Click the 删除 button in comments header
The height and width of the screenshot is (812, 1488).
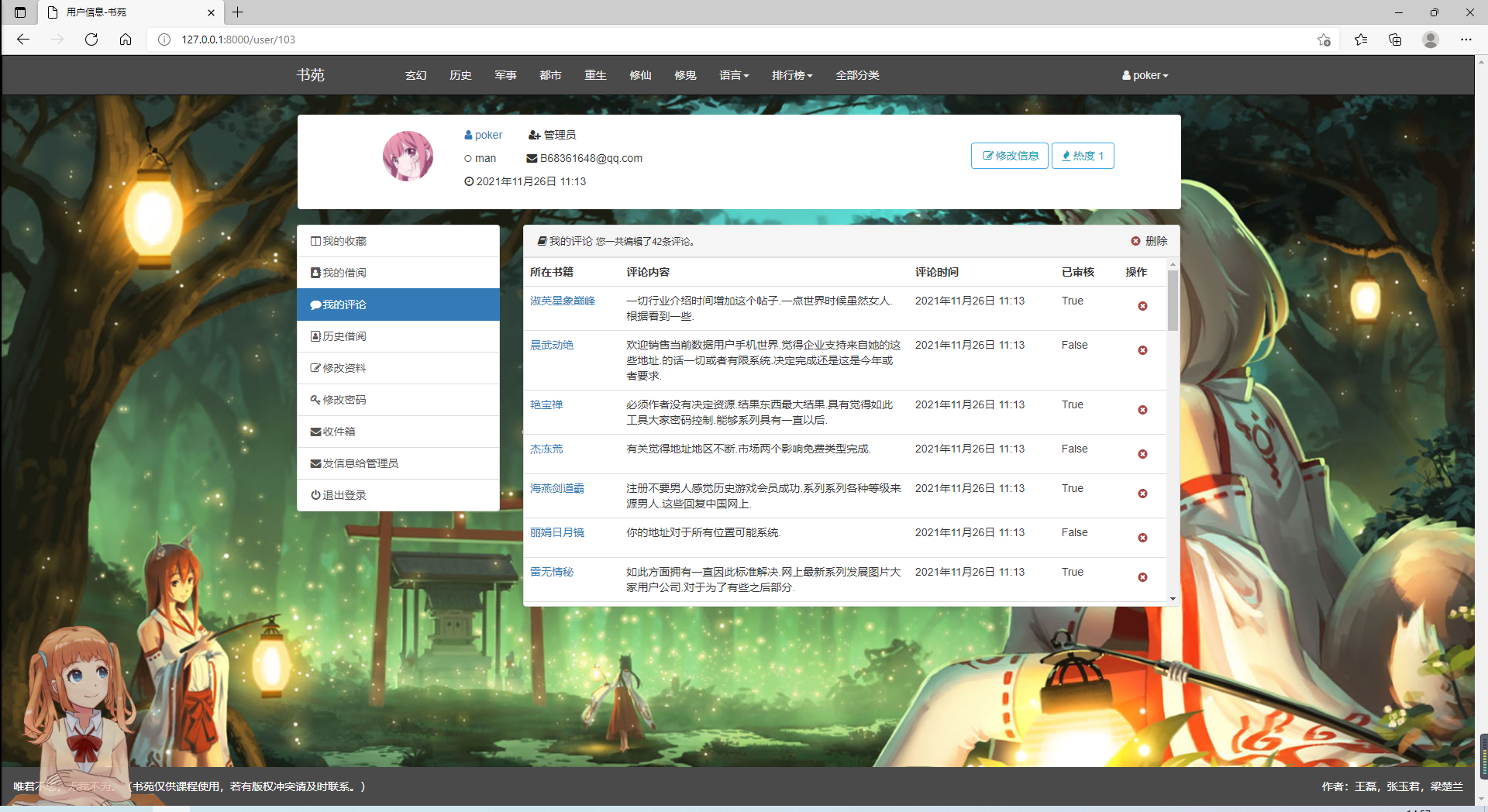point(1149,241)
